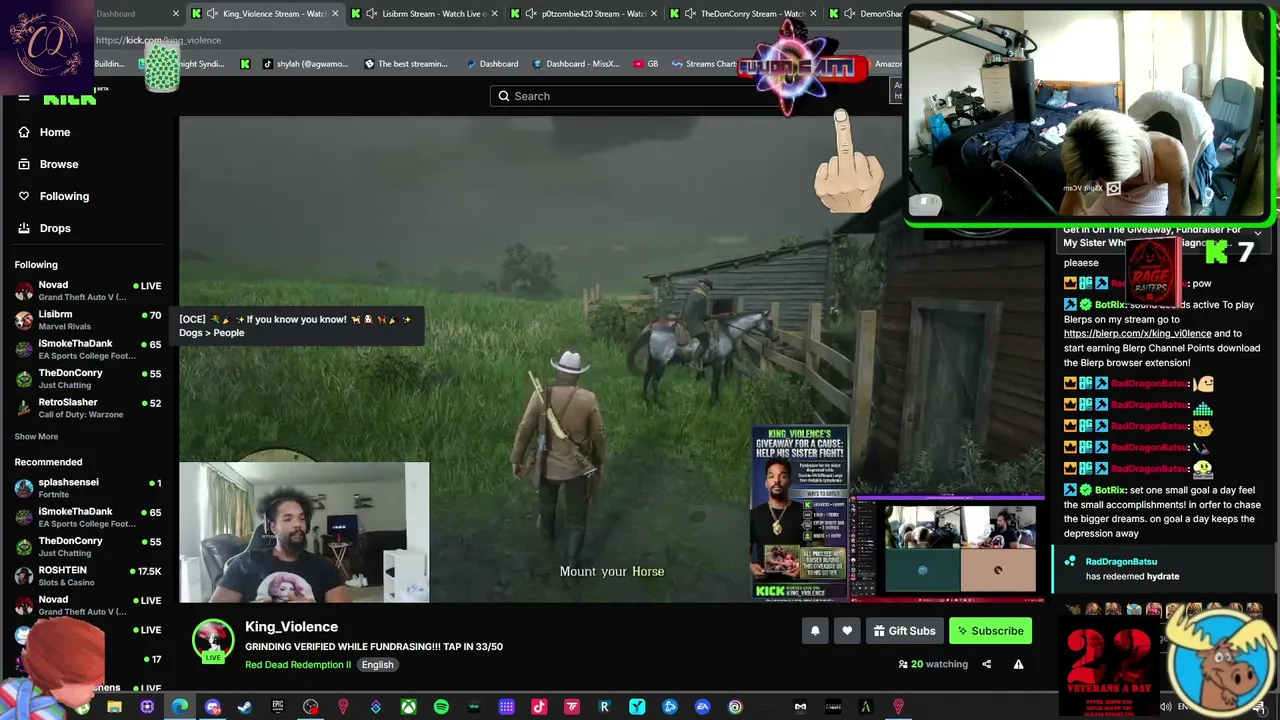Open the Xbox app on the taskbar

tap(408, 707)
